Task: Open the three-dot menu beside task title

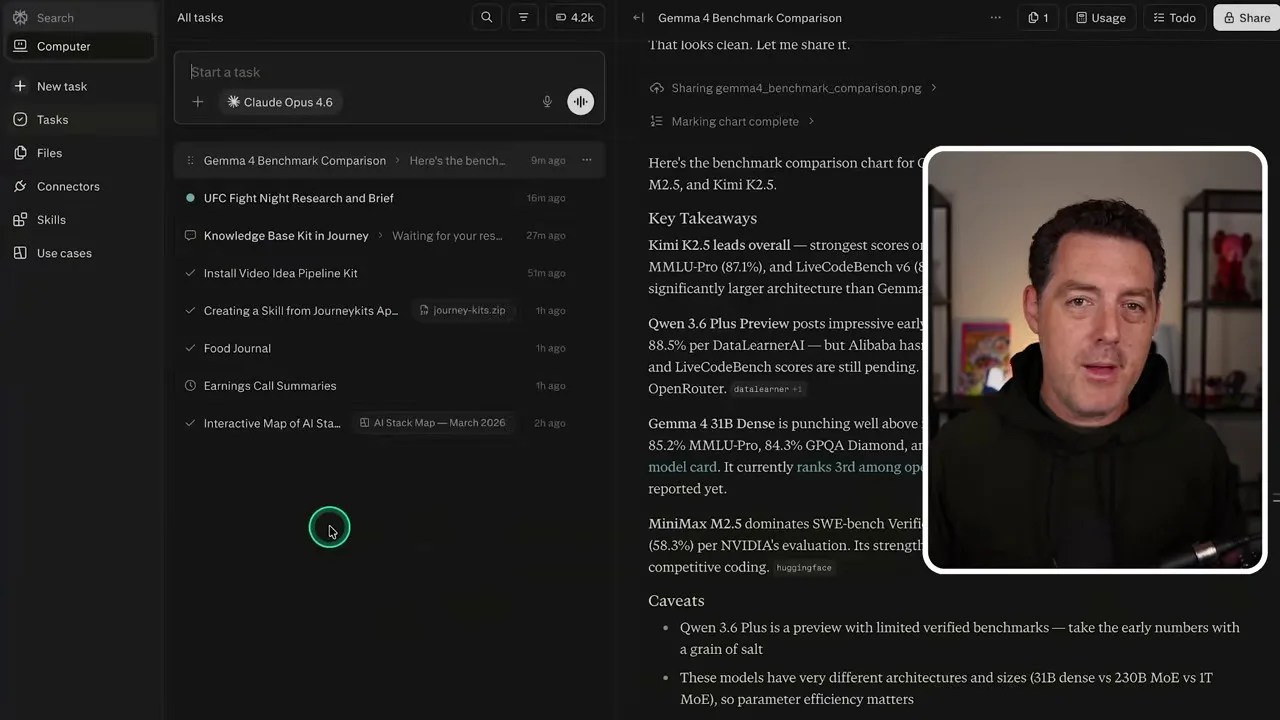Action: point(995,18)
